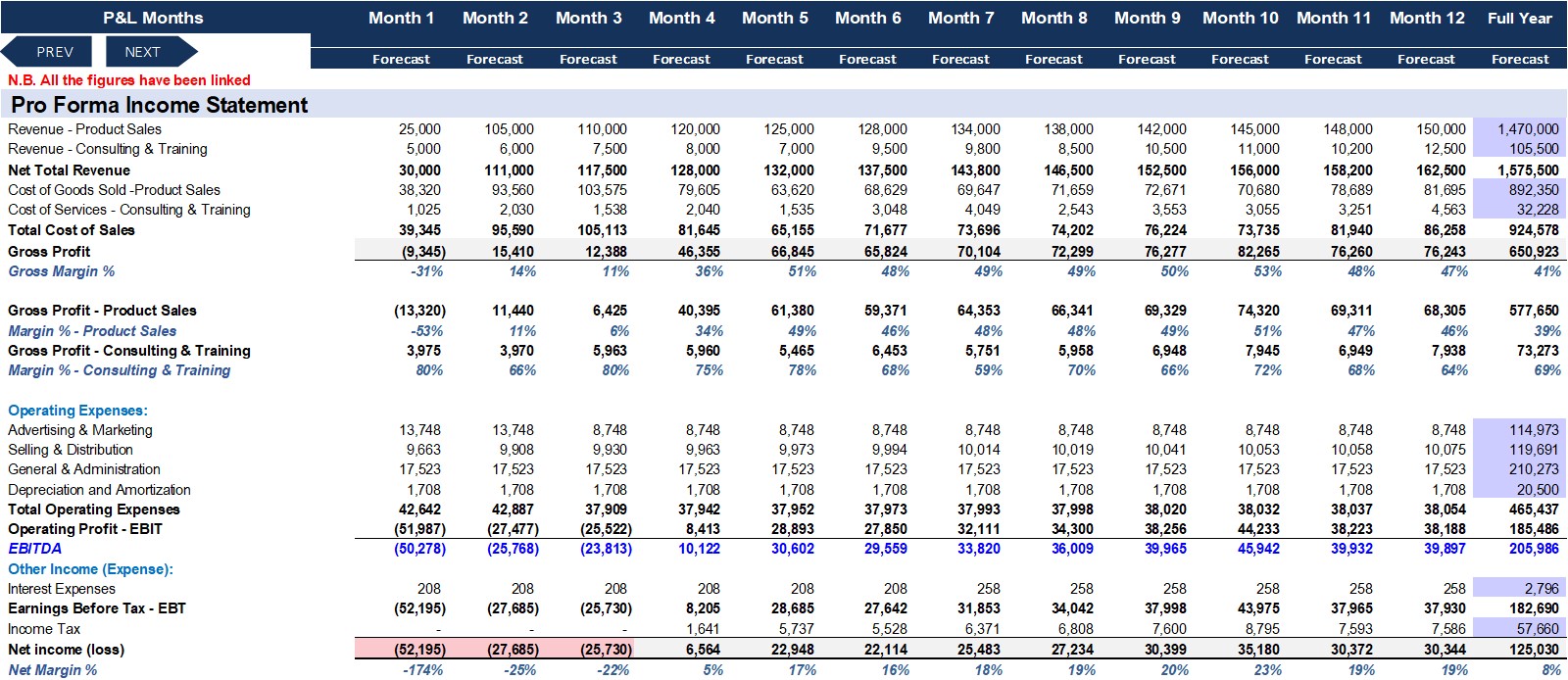
Task: Click Operating Profit - EBIT label
Action: 85,529
